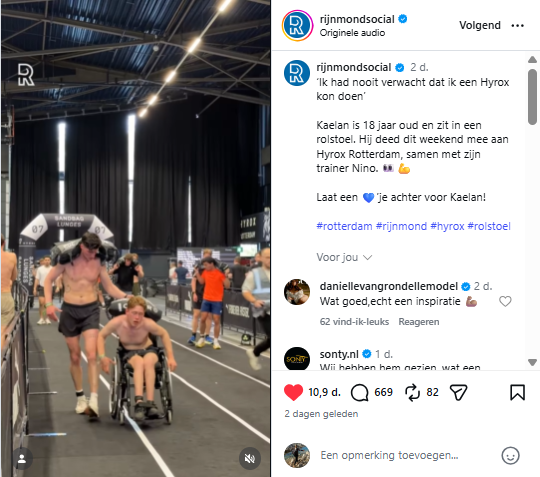540x477 pixels.
Task: Repost using the arrows repost icon
Action: [x=412, y=393]
